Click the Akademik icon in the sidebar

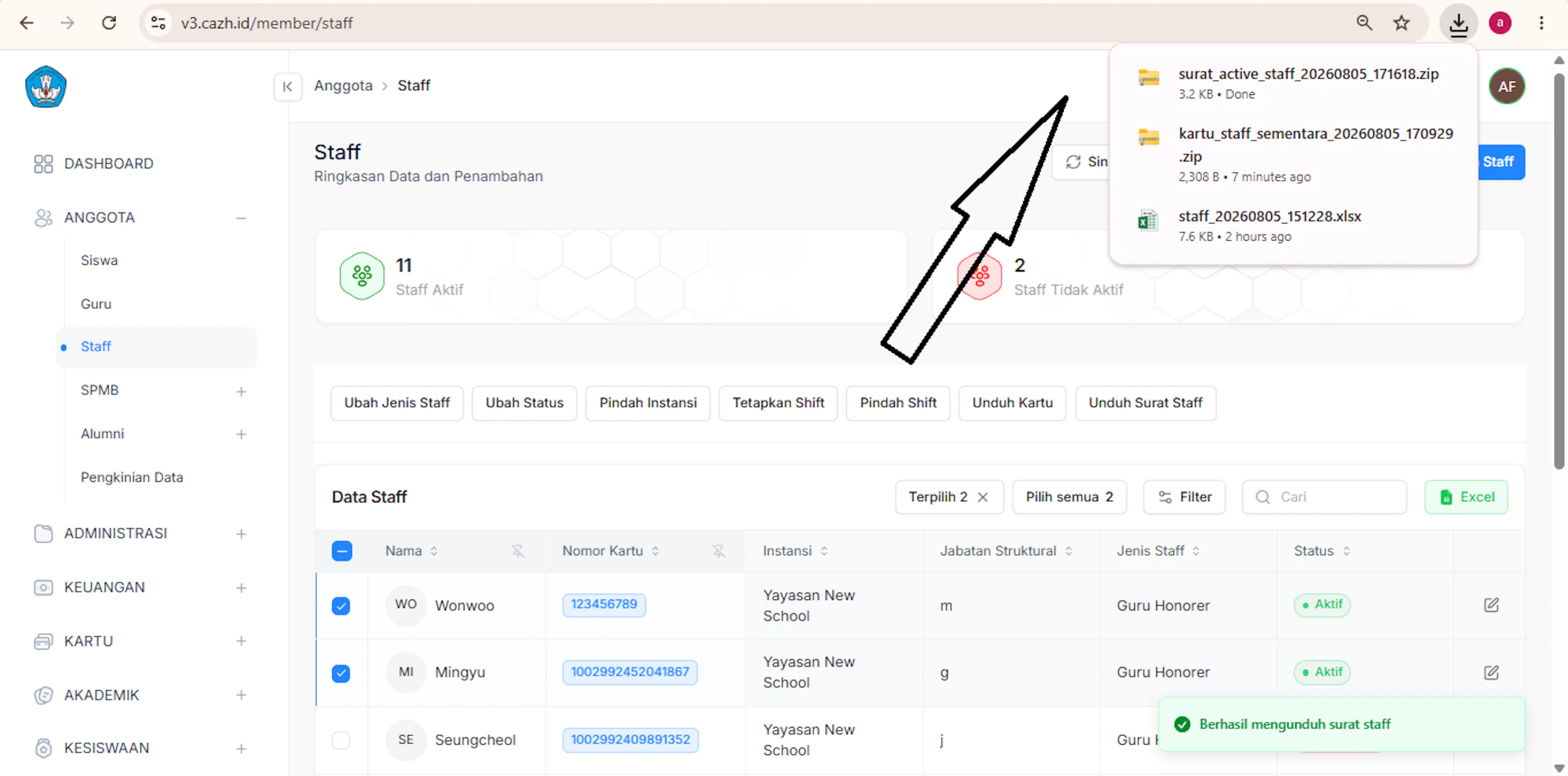pyautogui.click(x=43, y=695)
